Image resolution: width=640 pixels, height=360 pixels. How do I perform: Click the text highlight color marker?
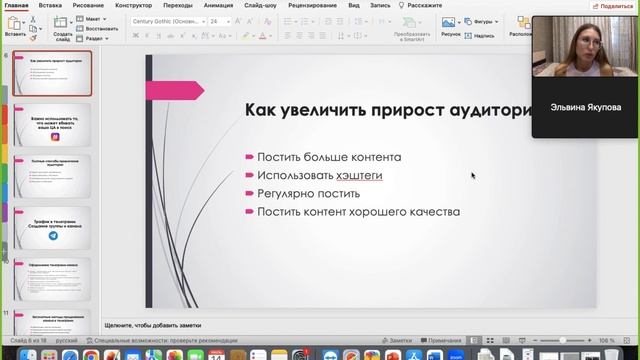click(x=245, y=36)
